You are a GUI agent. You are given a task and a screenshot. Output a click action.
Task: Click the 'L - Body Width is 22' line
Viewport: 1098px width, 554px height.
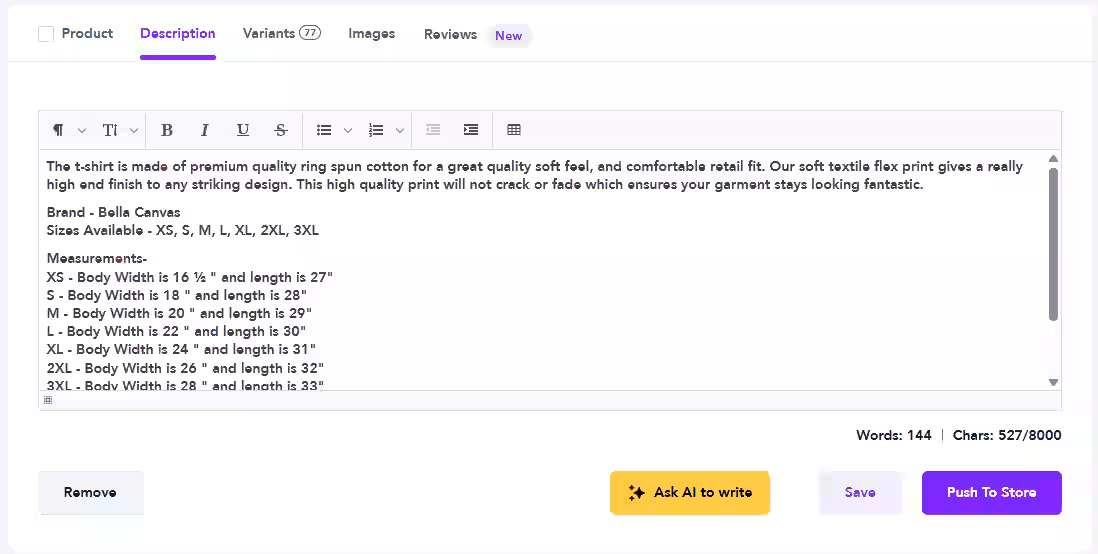(x=176, y=331)
